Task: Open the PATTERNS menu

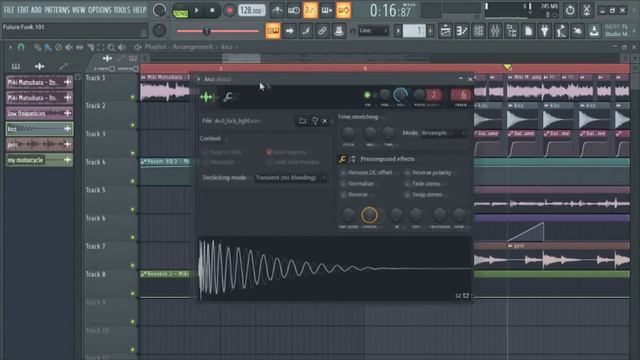Action: [x=57, y=10]
